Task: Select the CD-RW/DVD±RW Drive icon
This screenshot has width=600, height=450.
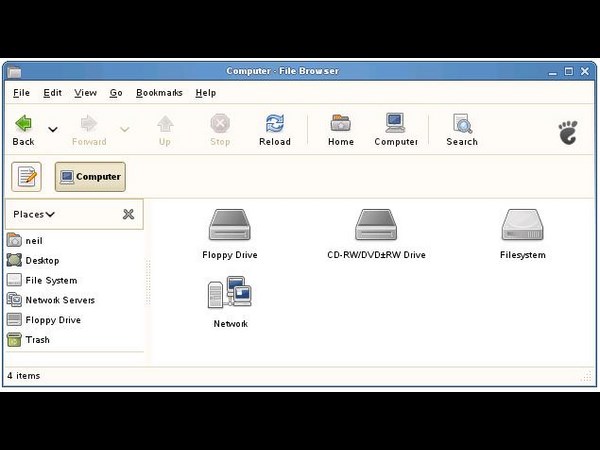Action: click(376, 225)
